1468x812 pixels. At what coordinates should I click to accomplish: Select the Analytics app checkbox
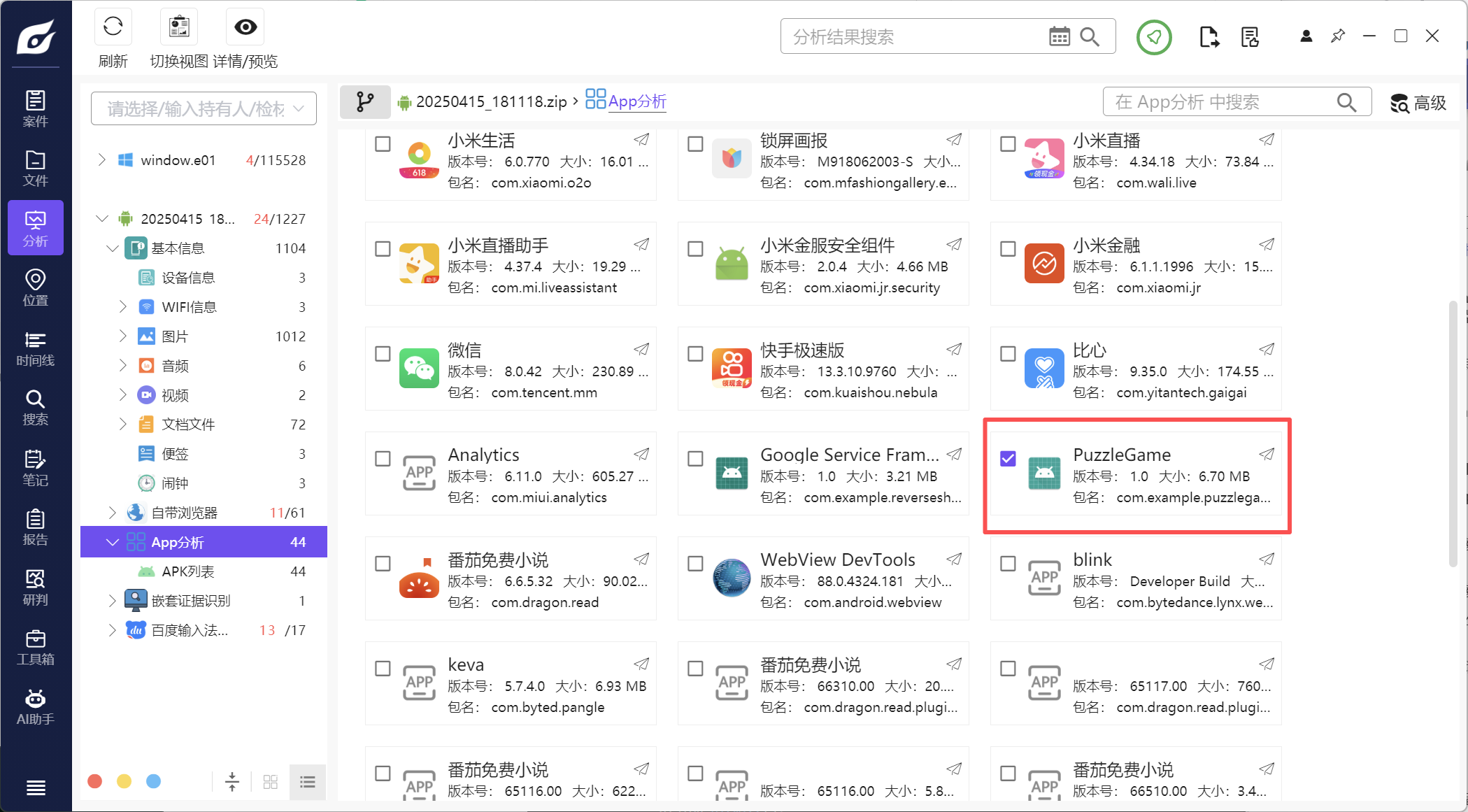pyautogui.click(x=383, y=458)
